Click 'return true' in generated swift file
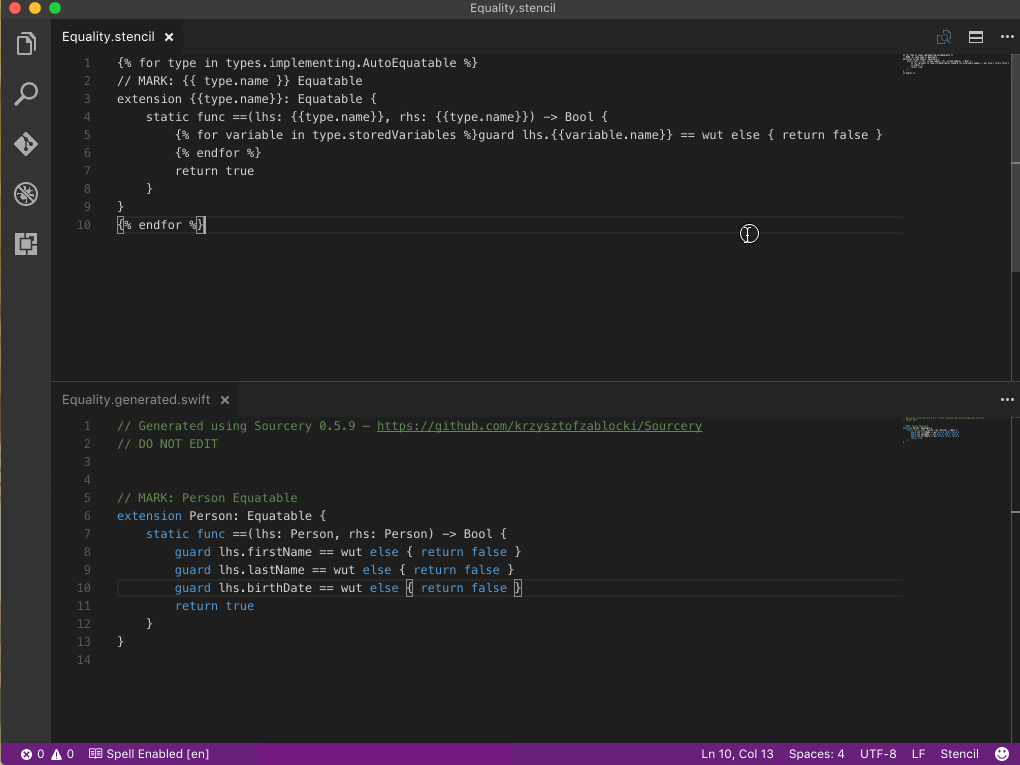Image resolution: width=1020 pixels, height=765 pixels. point(215,606)
